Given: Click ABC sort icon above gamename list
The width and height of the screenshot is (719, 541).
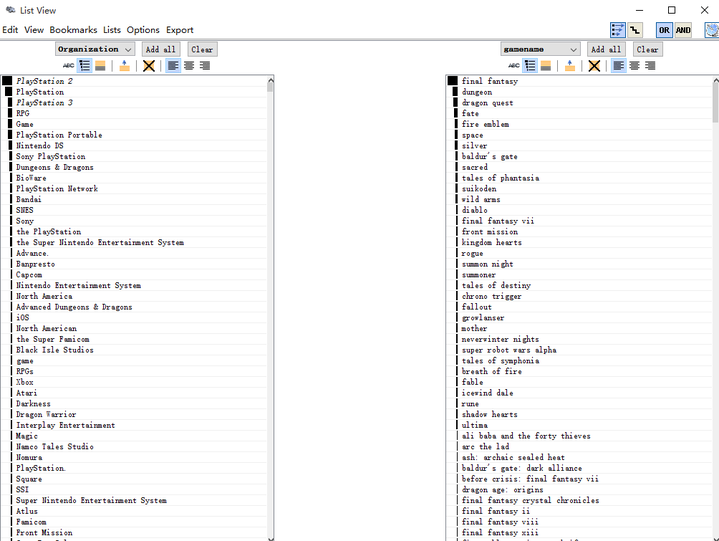Looking at the screenshot, I should pyautogui.click(x=514, y=66).
